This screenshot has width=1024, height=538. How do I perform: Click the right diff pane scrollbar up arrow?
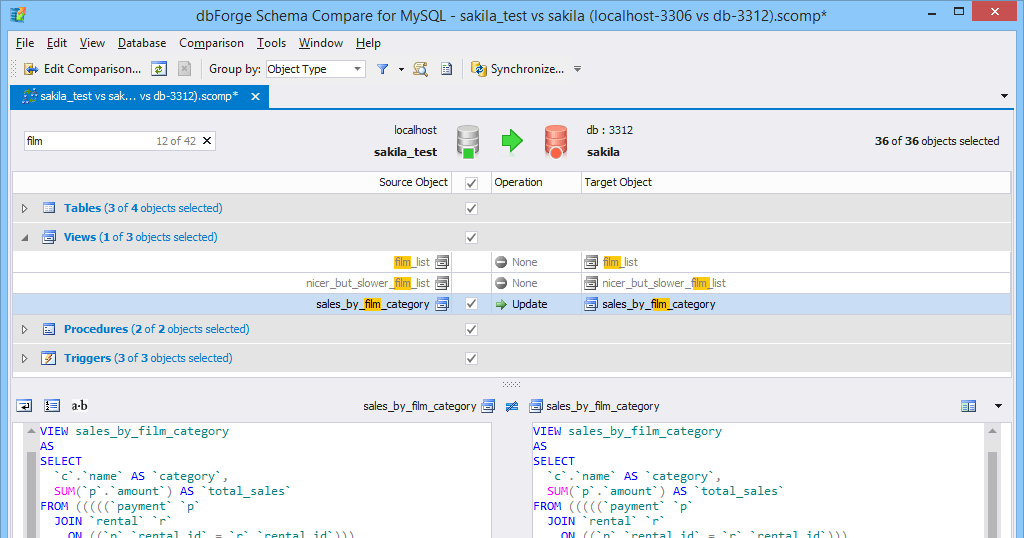(993, 431)
